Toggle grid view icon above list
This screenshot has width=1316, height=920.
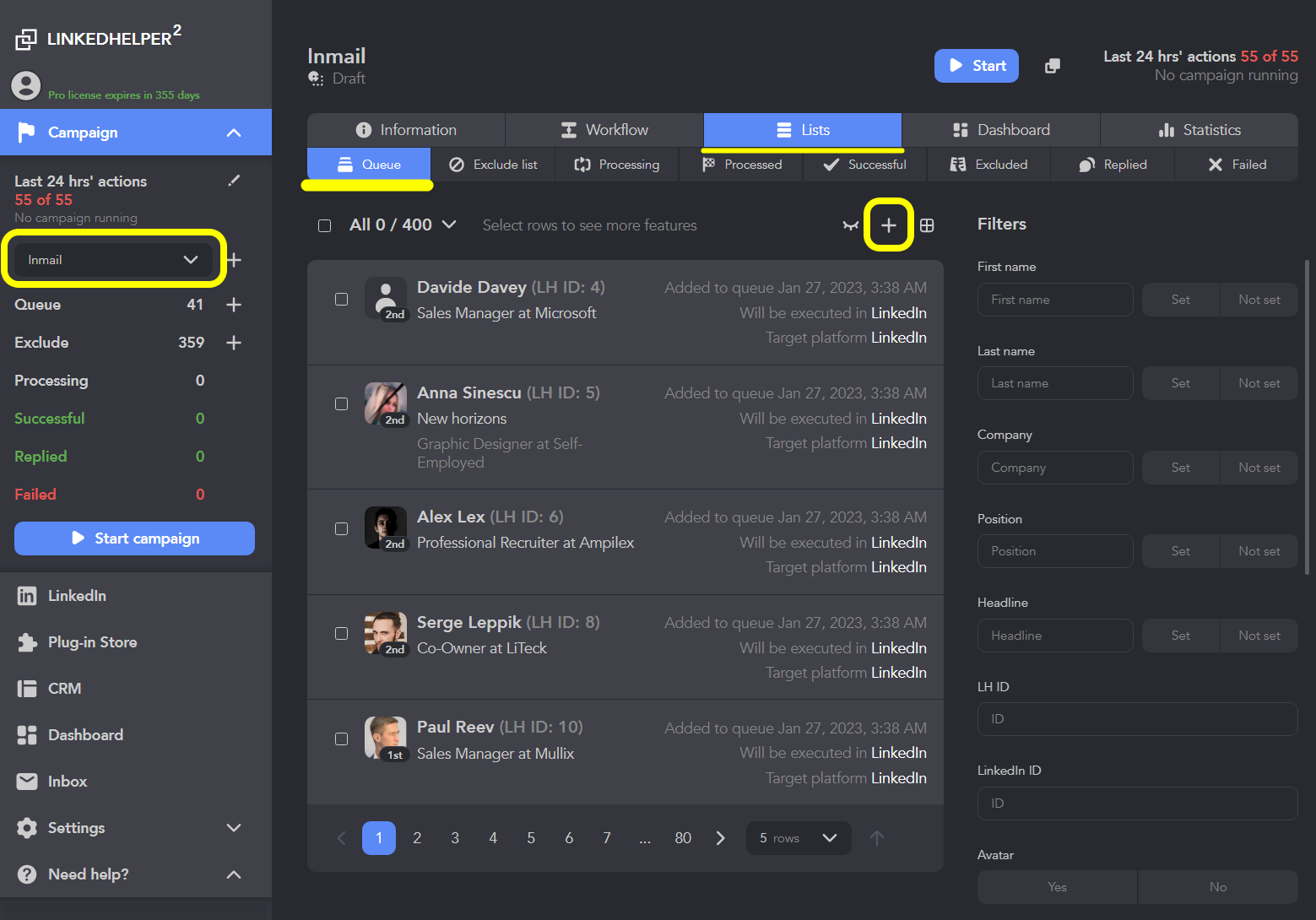tap(927, 225)
